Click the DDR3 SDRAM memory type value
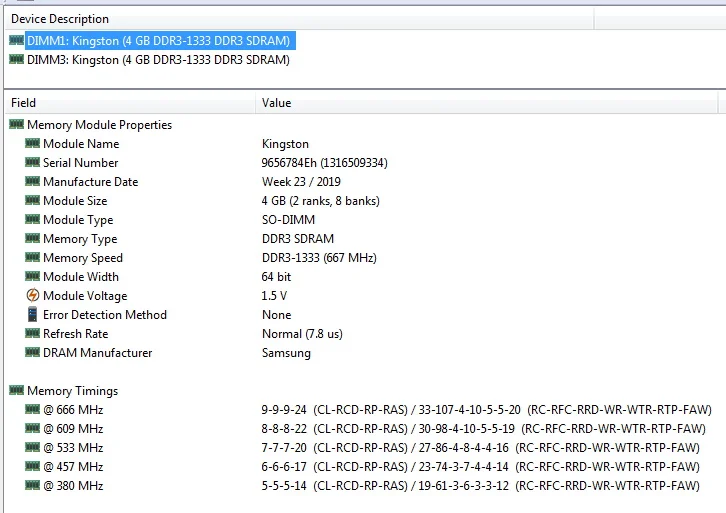 [298, 239]
